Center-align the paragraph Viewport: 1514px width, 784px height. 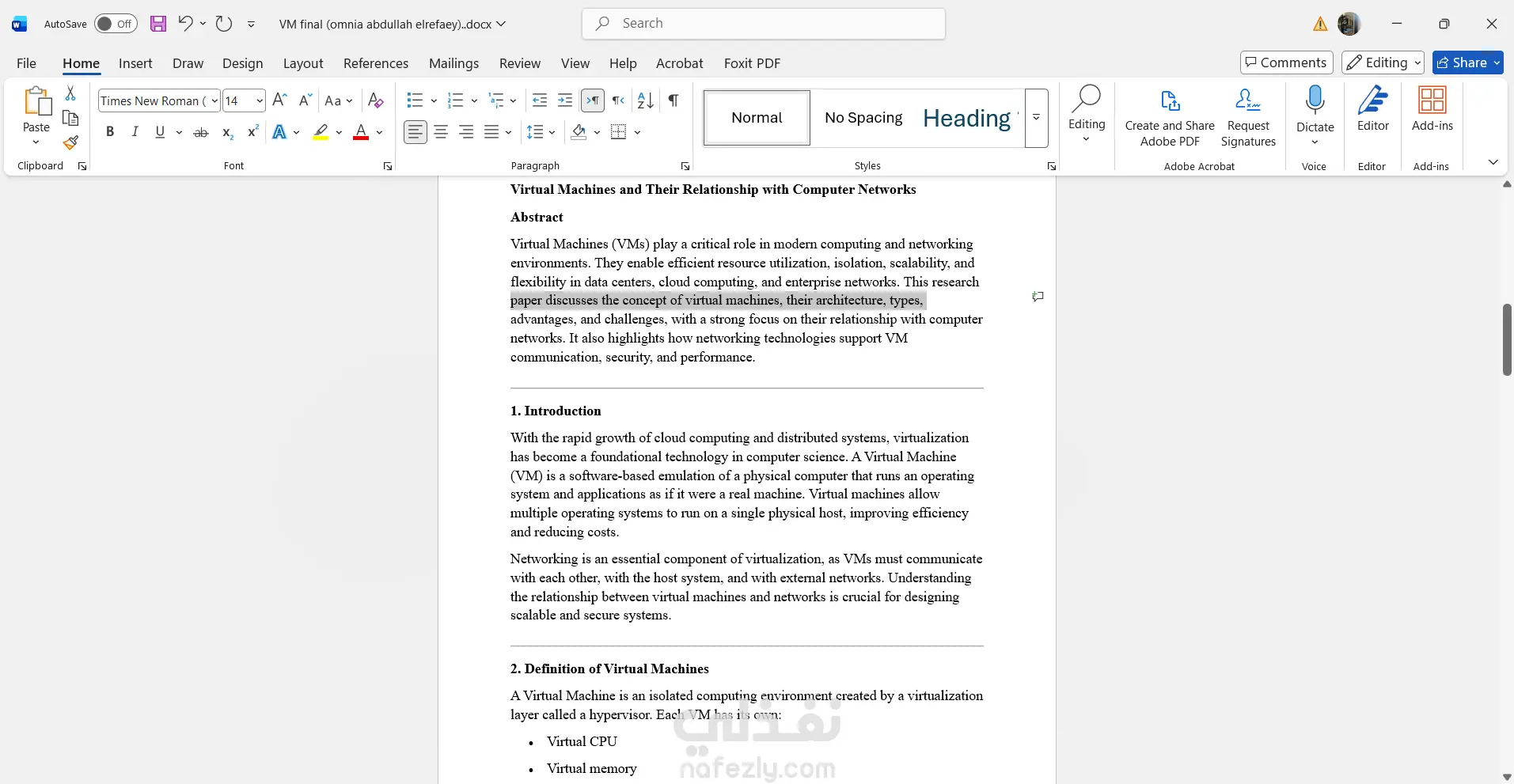click(x=441, y=132)
